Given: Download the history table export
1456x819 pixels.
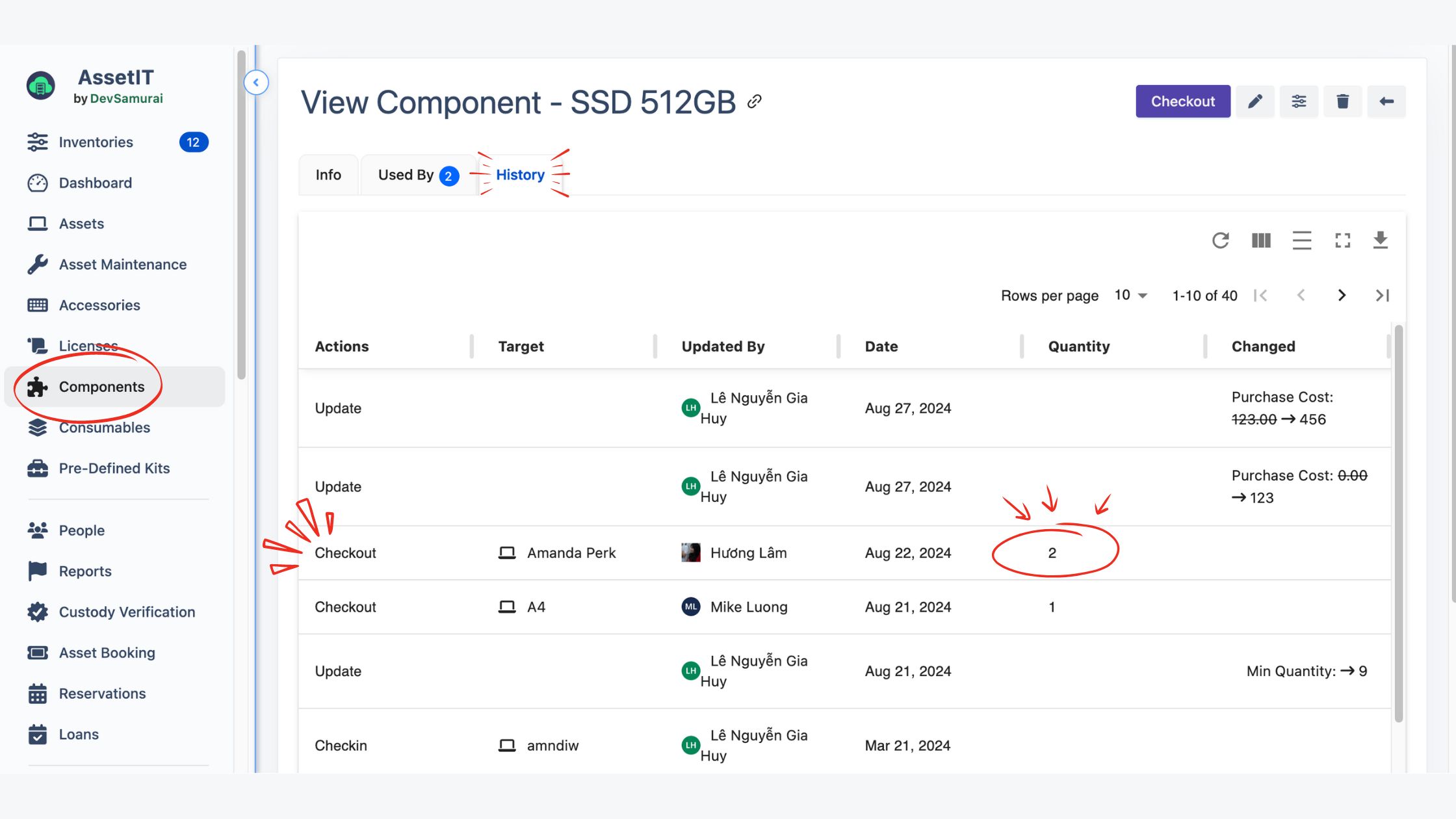Looking at the screenshot, I should [1381, 240].
